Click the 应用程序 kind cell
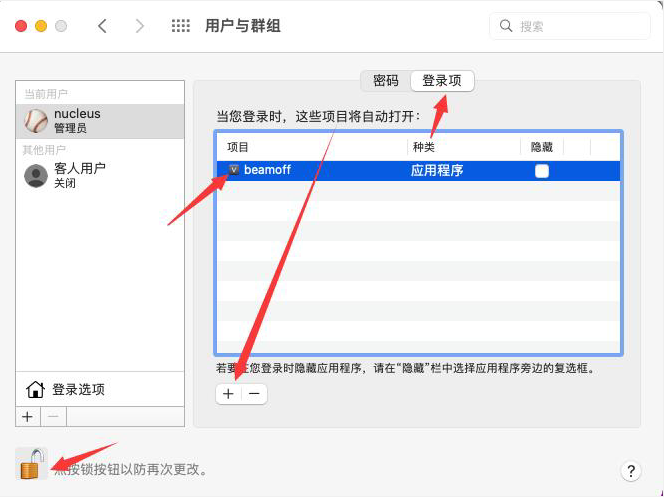The width and height of the screenshot is (664, 497). pos(437,171)
